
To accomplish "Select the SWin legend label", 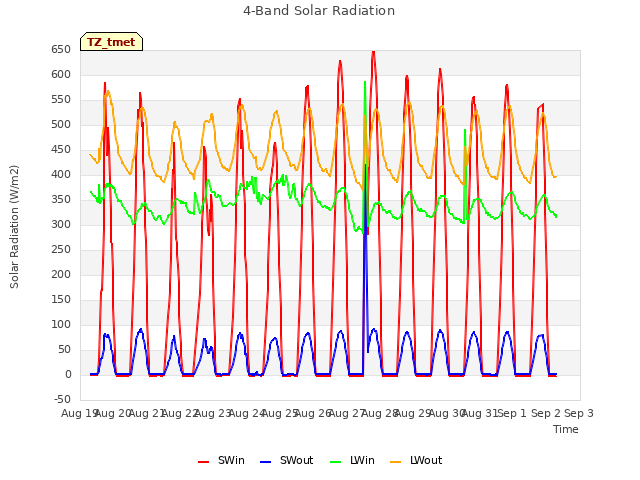I will pos(231,460).
